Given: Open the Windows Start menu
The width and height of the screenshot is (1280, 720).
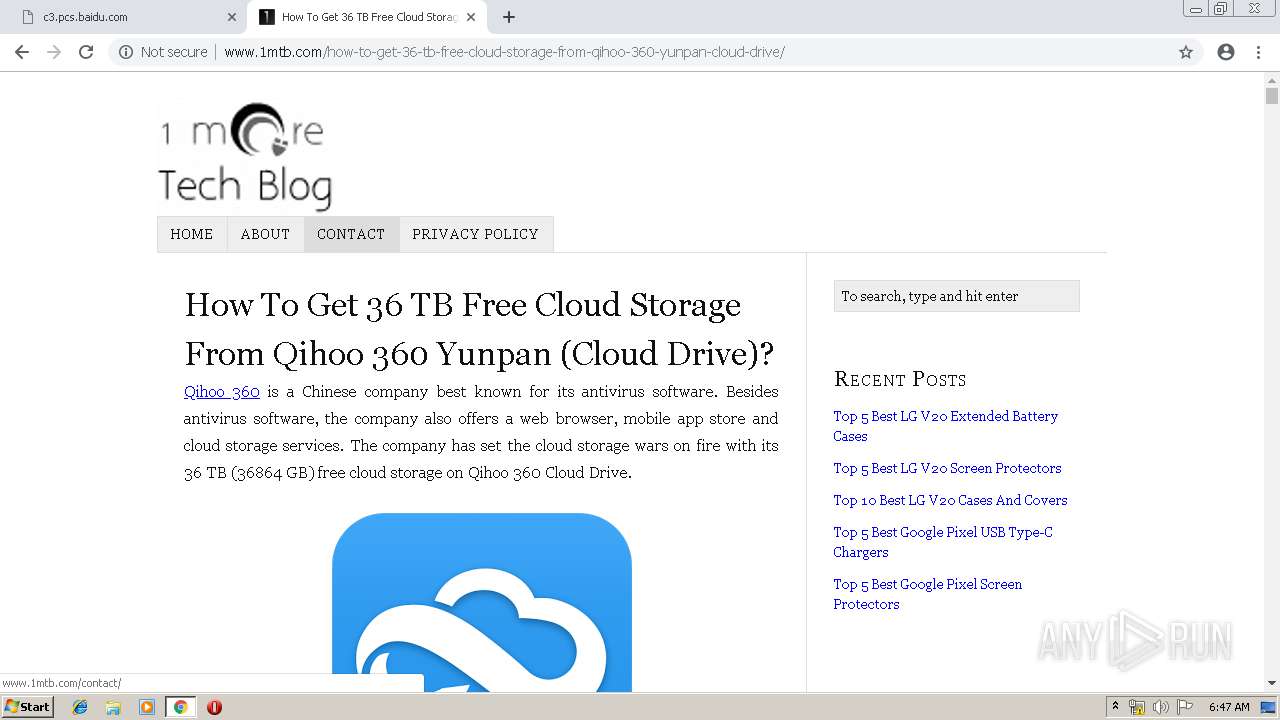Looking at the screenshot, I should click(x=27, y=707).
